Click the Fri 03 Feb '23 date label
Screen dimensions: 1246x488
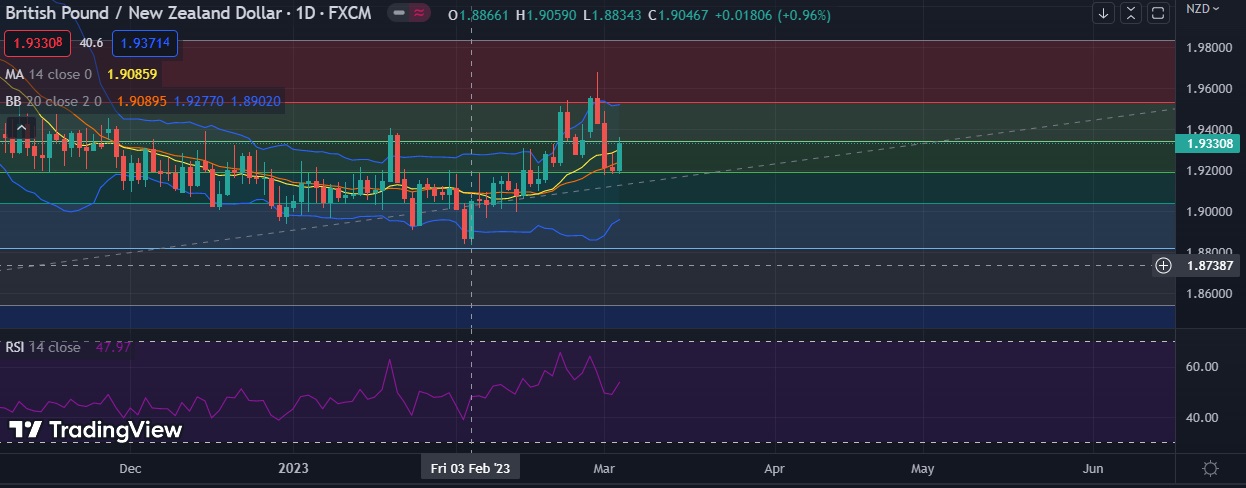(x=470, y=468)
